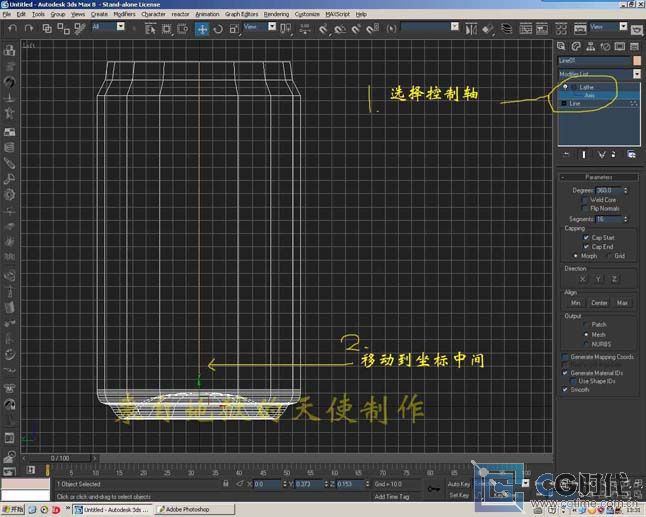Click Make Unique icon under stack
646x517 pixels.
tap(602, 154)
